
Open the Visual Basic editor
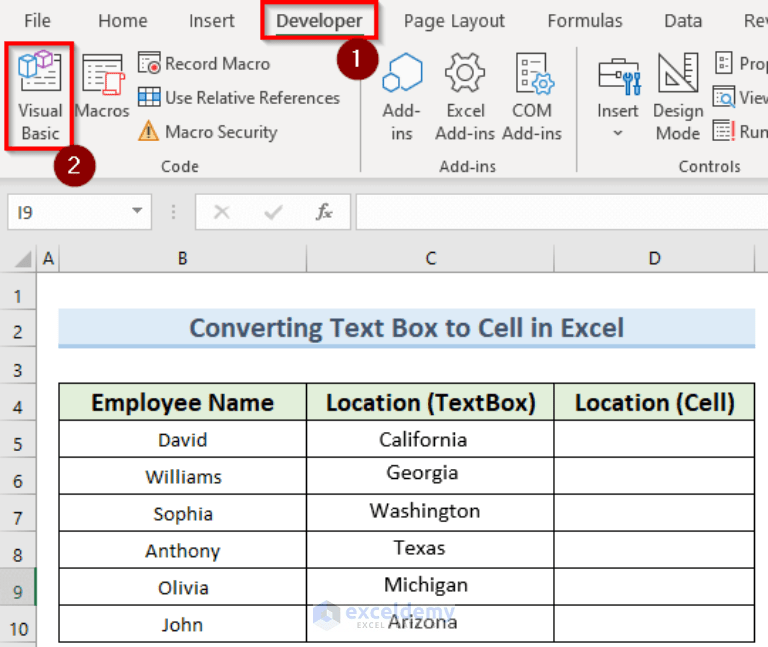(40, 96)
